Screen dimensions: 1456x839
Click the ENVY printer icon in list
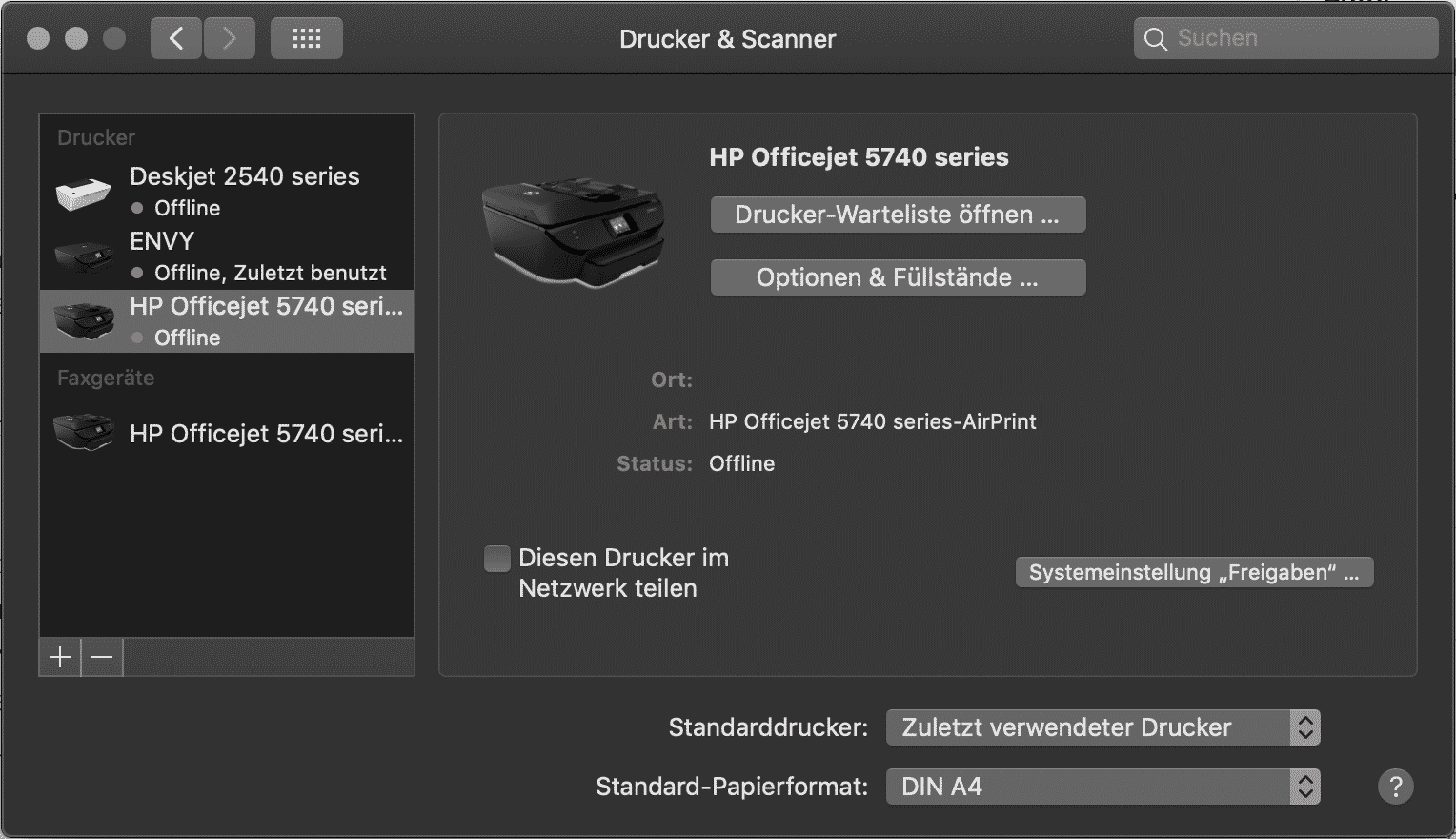pyautogui.click(x=84, y=256)
